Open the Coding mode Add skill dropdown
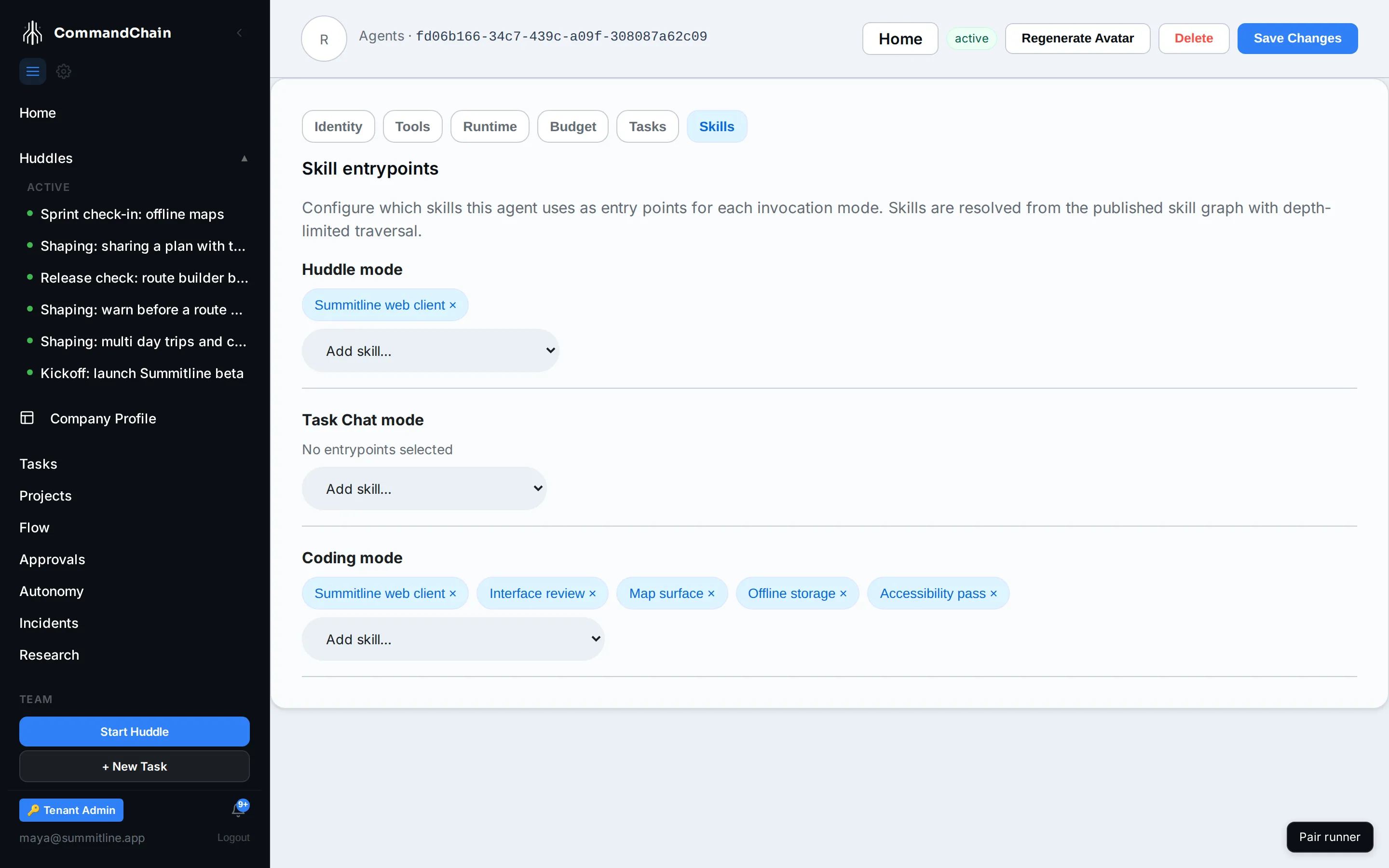The image size is (1389, 868). [453, 639]
